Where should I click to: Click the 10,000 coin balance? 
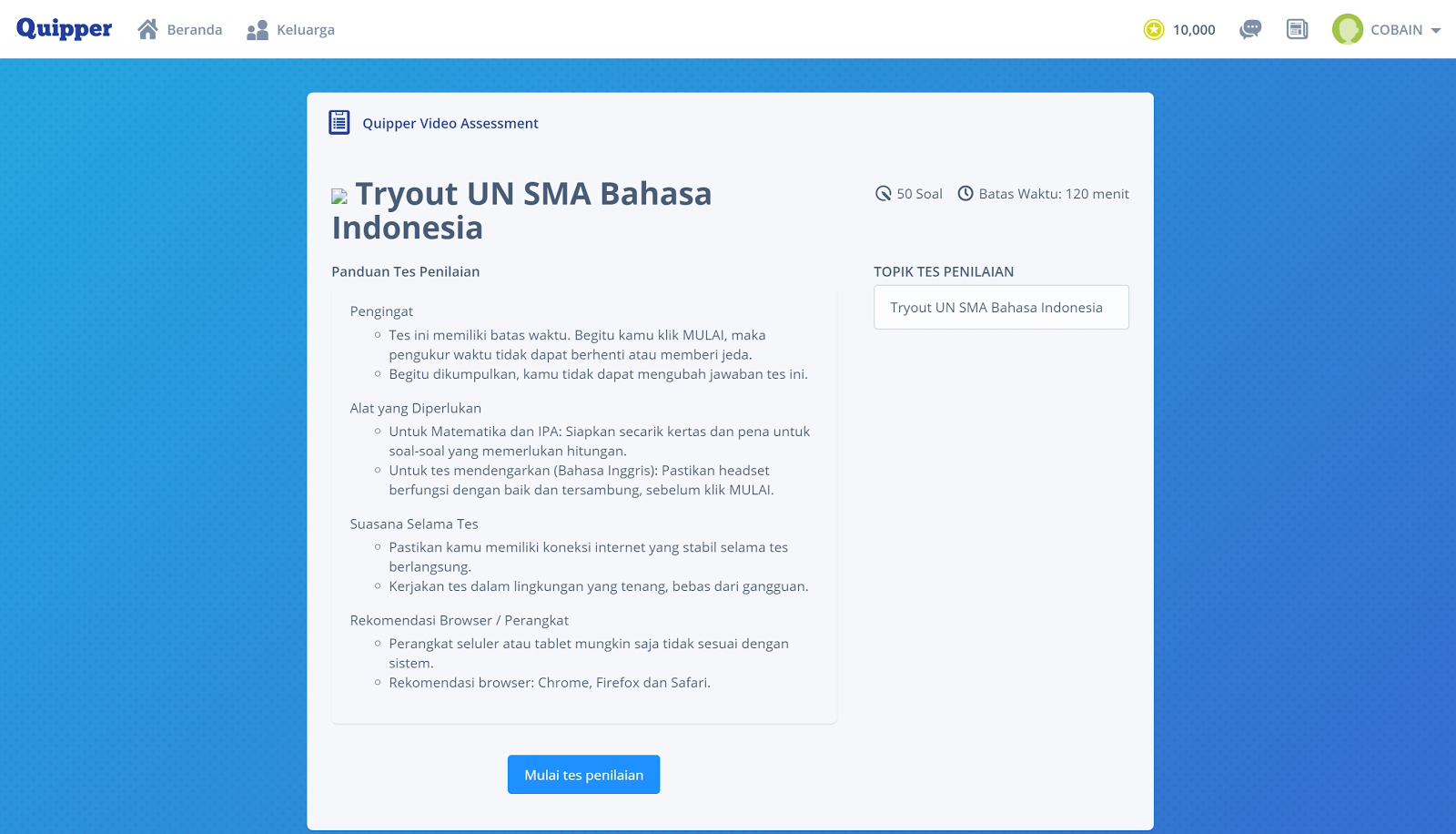point(1194,30)
